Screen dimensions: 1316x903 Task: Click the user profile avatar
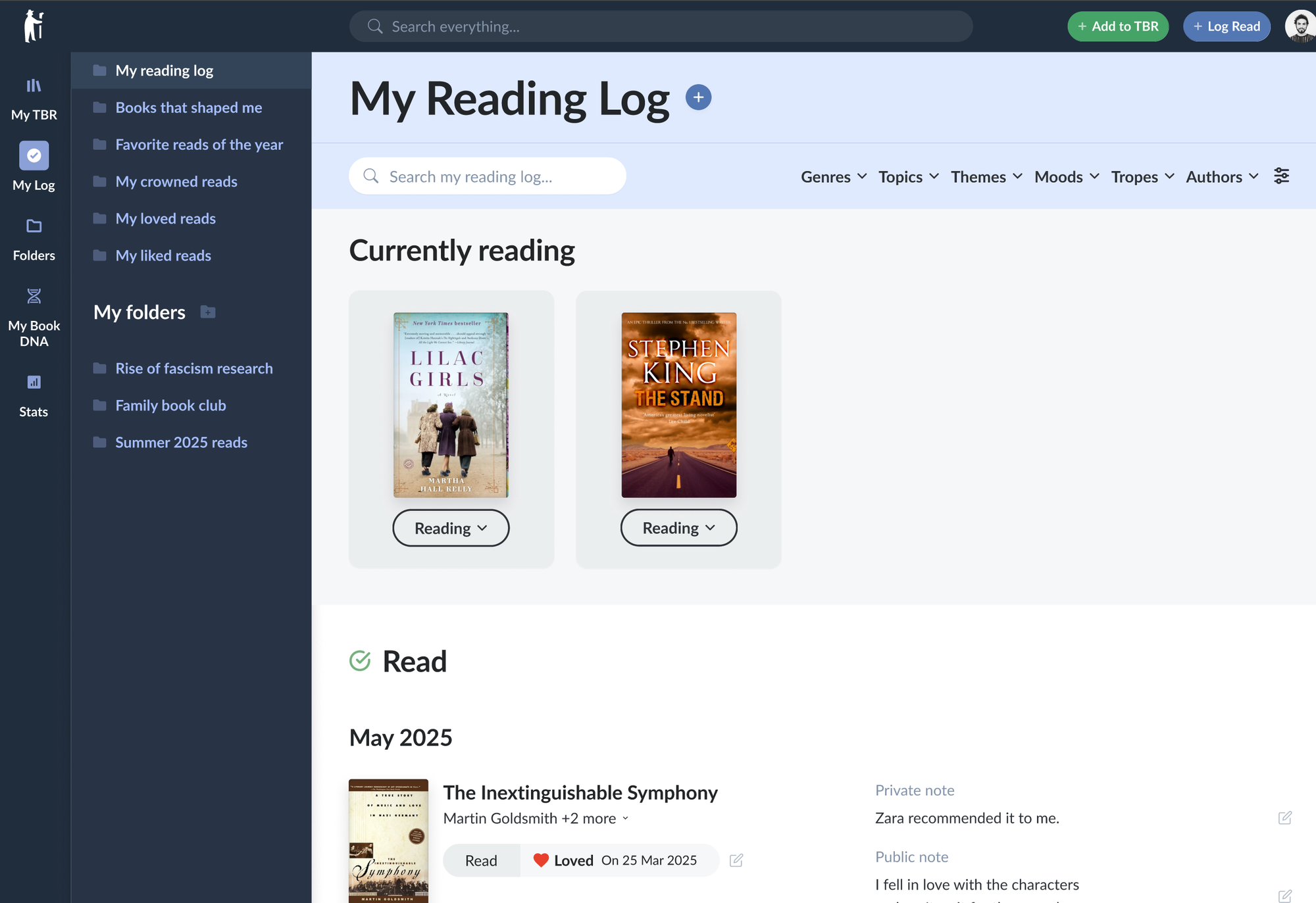tap(1300, 26)
